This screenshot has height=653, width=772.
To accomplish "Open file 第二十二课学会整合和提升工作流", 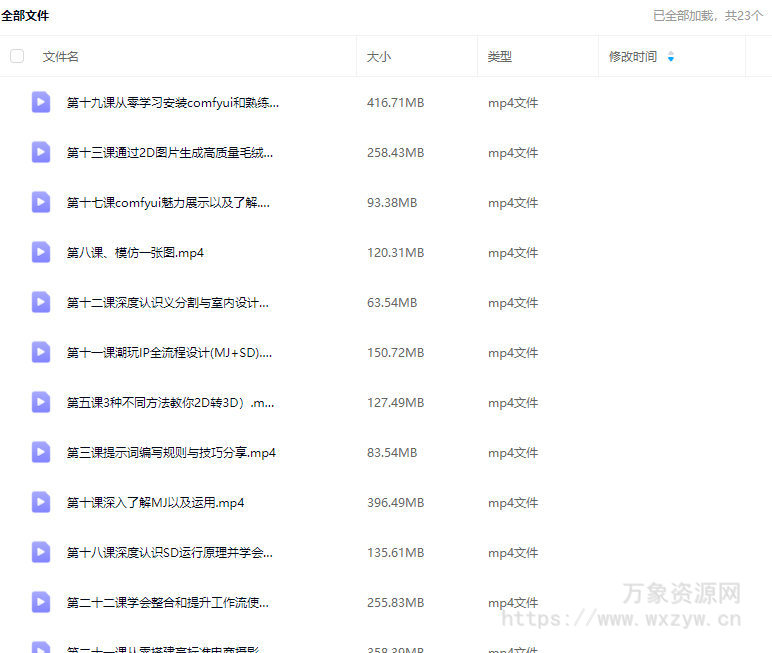I will click(x=168, y=603).
